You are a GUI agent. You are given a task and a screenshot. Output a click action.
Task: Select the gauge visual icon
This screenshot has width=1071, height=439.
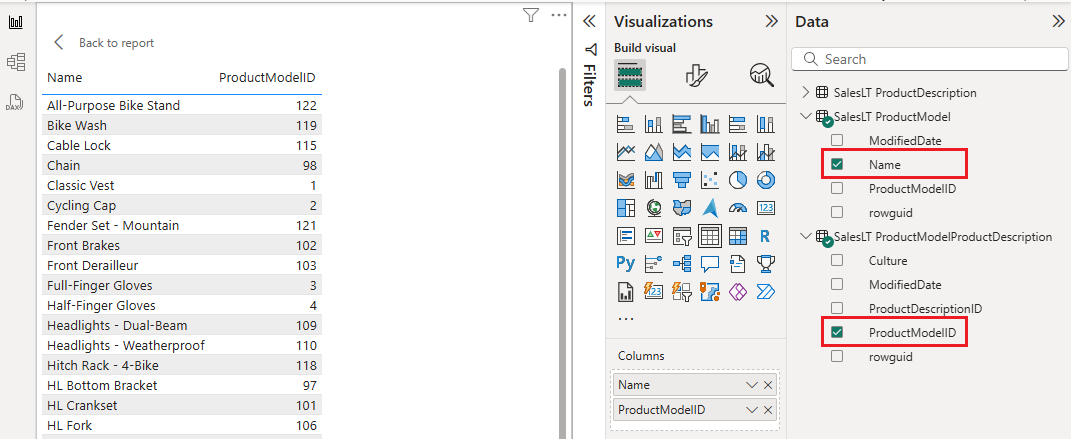click(738, 208)
